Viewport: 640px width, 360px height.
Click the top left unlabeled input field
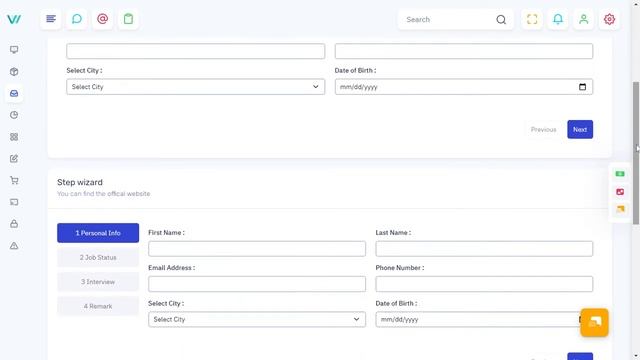coord(196,51)
